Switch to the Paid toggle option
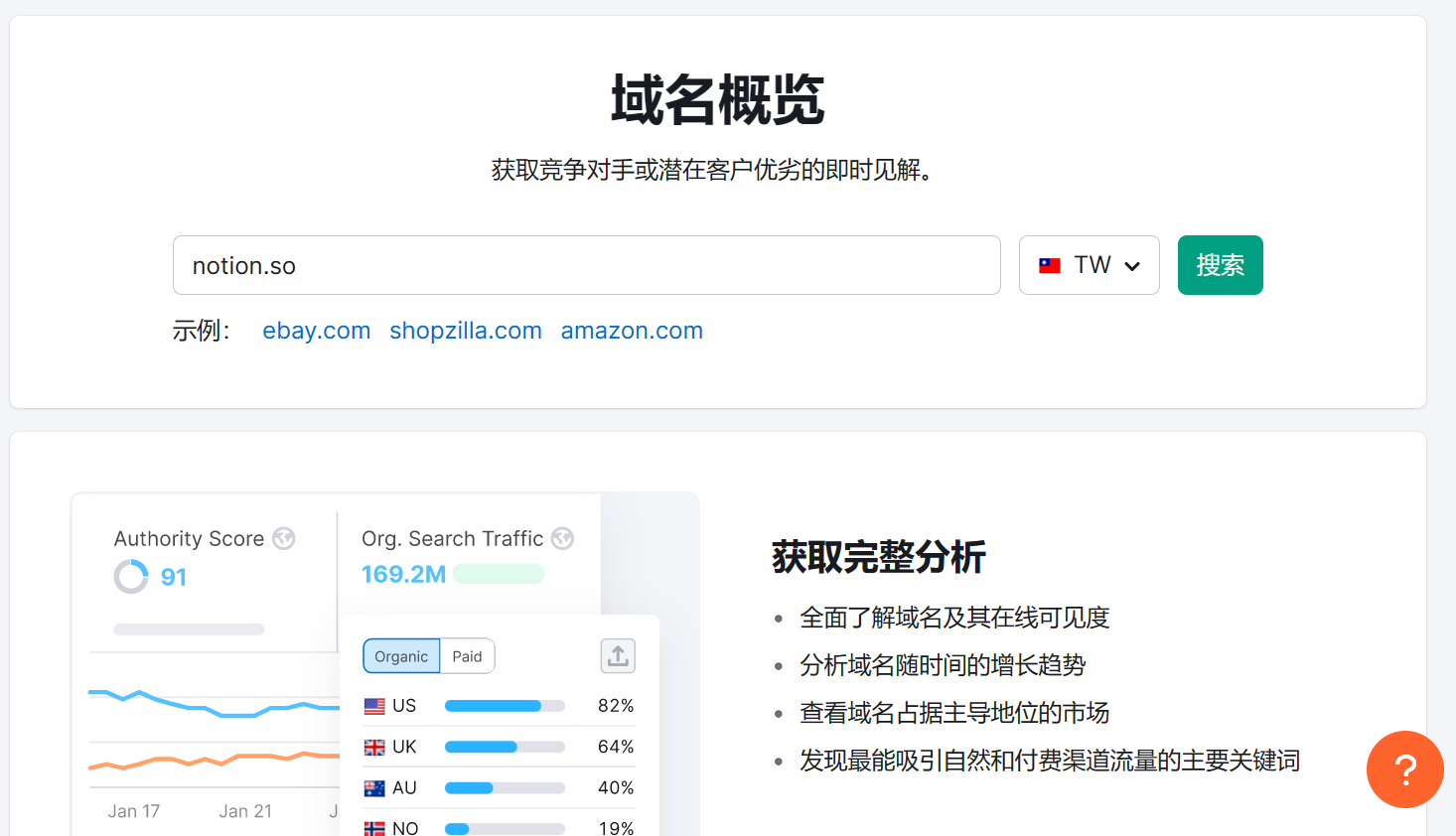This screenshot has height=836, width=1456. (x=467, y=656)
